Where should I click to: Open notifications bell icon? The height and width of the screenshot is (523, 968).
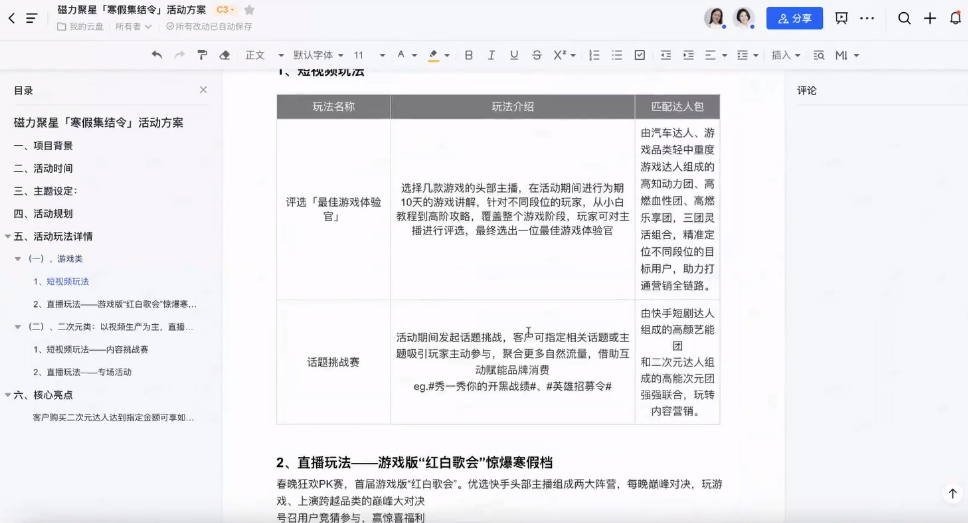click(x=955, y=19)
